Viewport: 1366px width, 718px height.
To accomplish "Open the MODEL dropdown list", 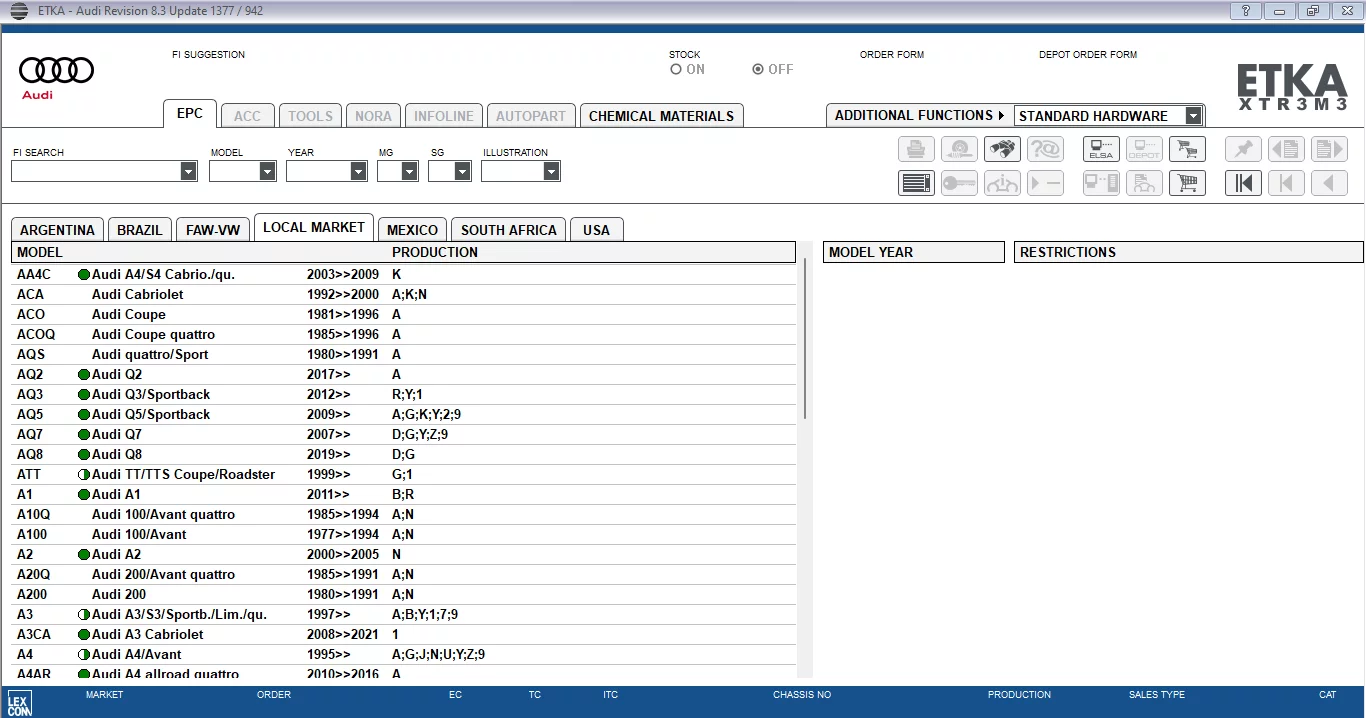I will [267, 172].
